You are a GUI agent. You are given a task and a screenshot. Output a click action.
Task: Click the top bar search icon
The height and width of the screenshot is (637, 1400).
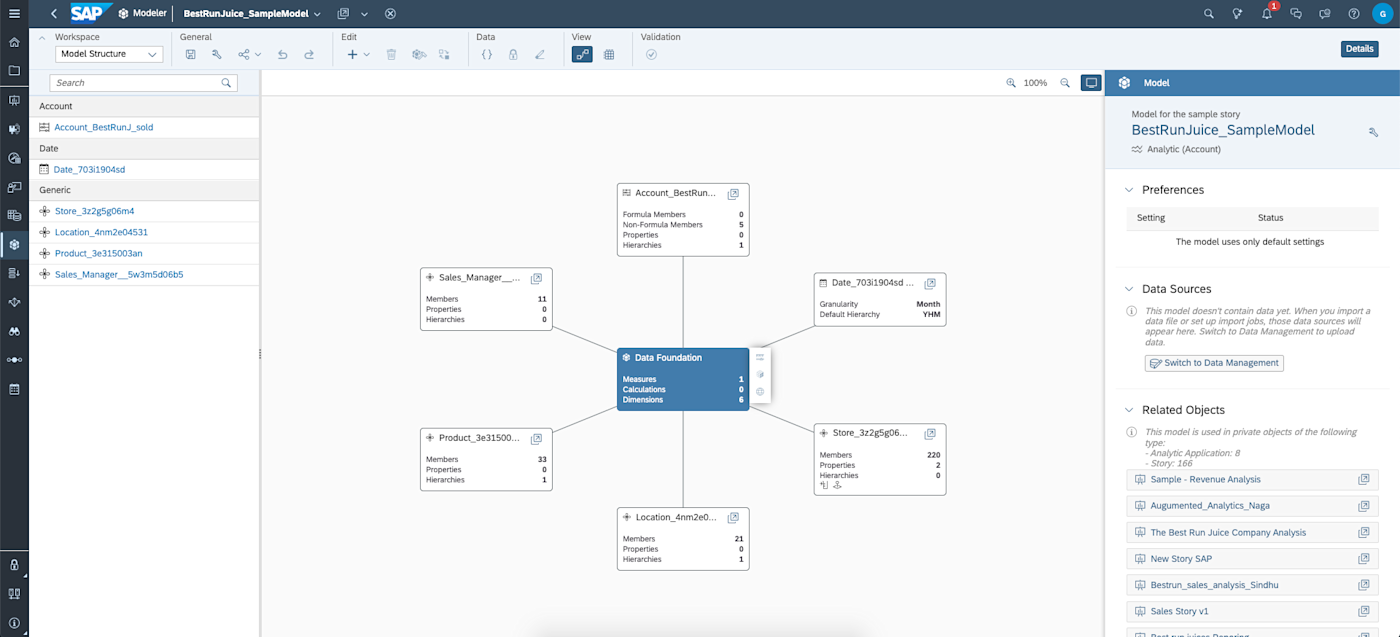1208,14
